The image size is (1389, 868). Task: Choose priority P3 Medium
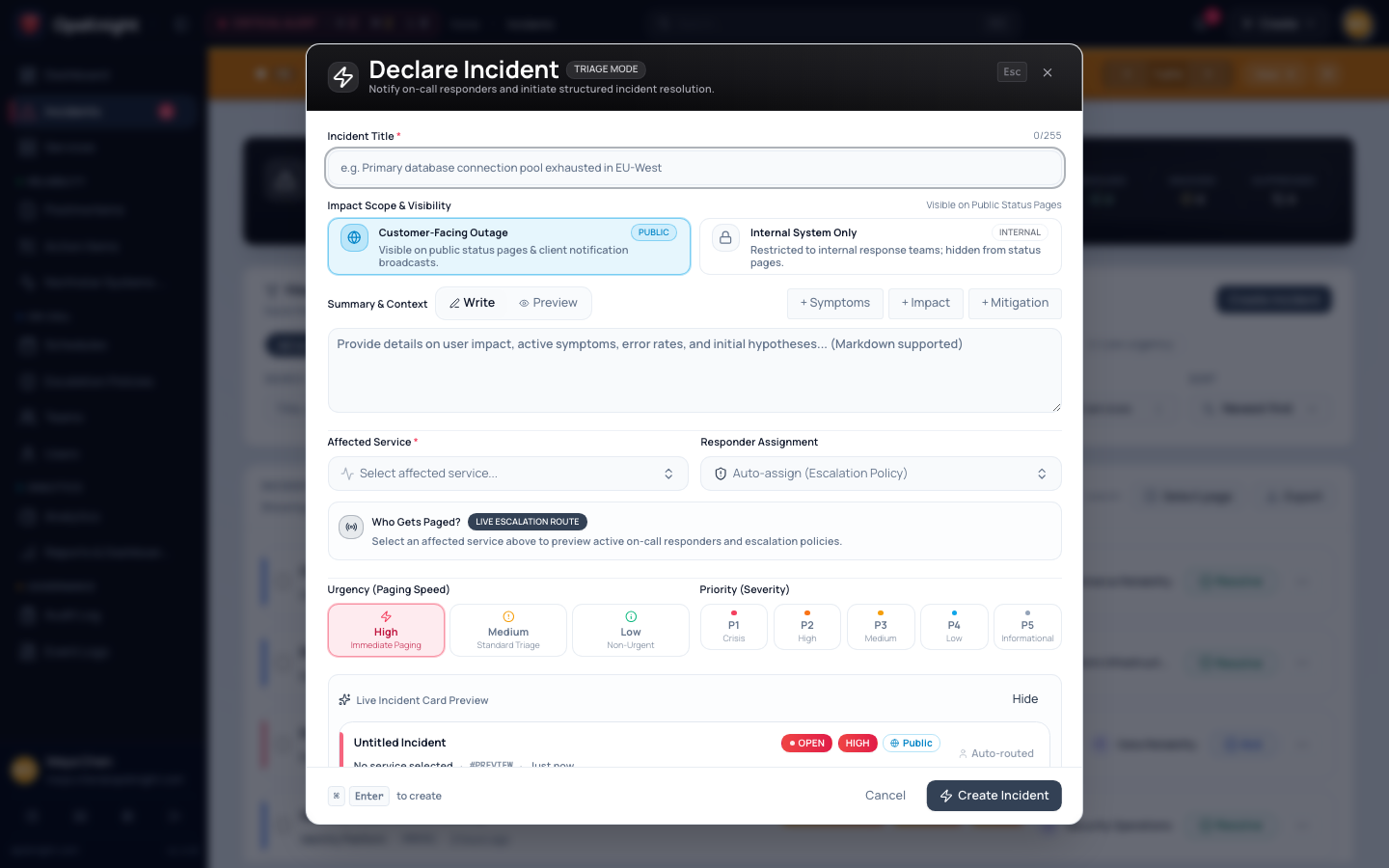(881, 627)
